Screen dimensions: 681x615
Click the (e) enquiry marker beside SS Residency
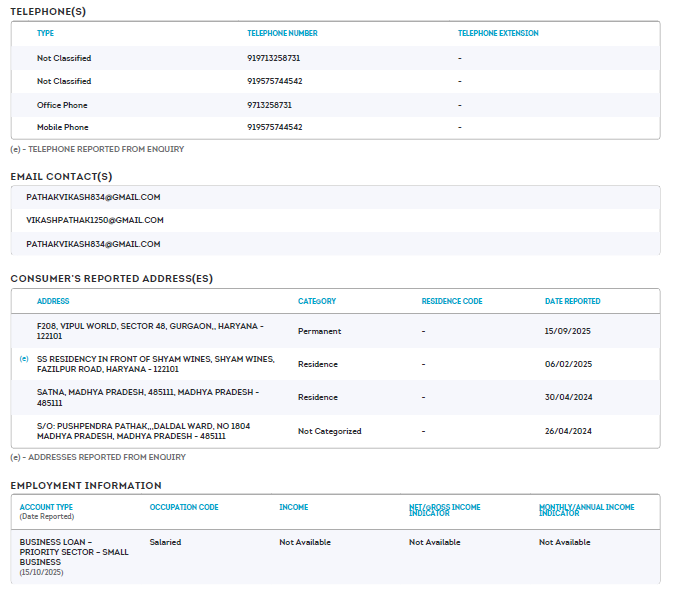point(24,358)
